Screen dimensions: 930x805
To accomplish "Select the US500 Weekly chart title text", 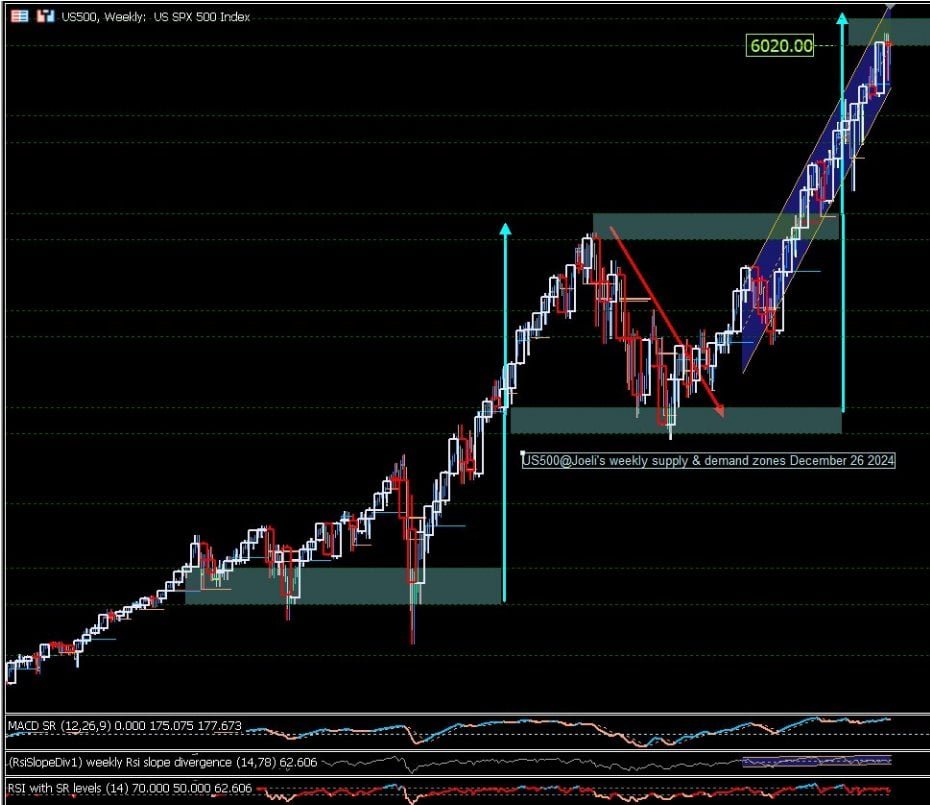I will point(157,17).
